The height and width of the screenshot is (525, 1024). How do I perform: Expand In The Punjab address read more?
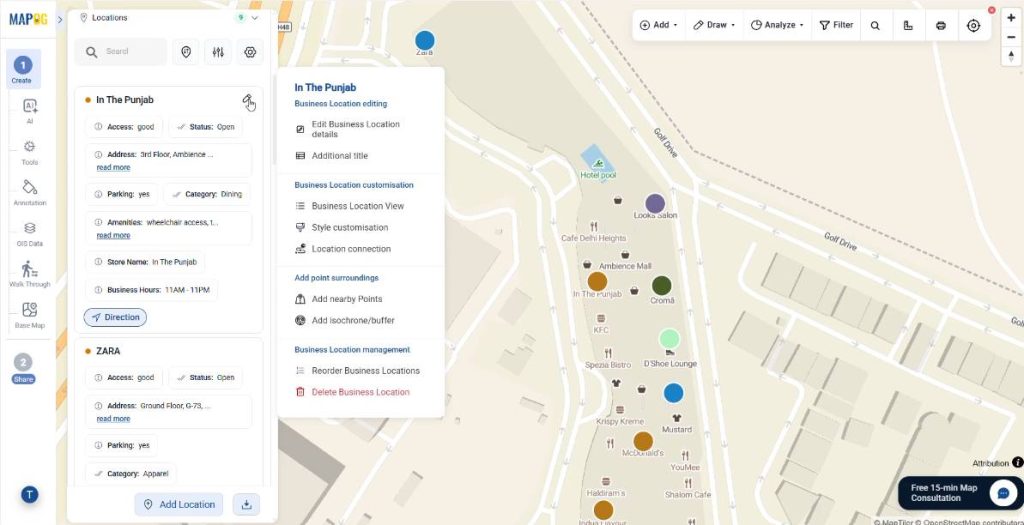tap(113, 168)
